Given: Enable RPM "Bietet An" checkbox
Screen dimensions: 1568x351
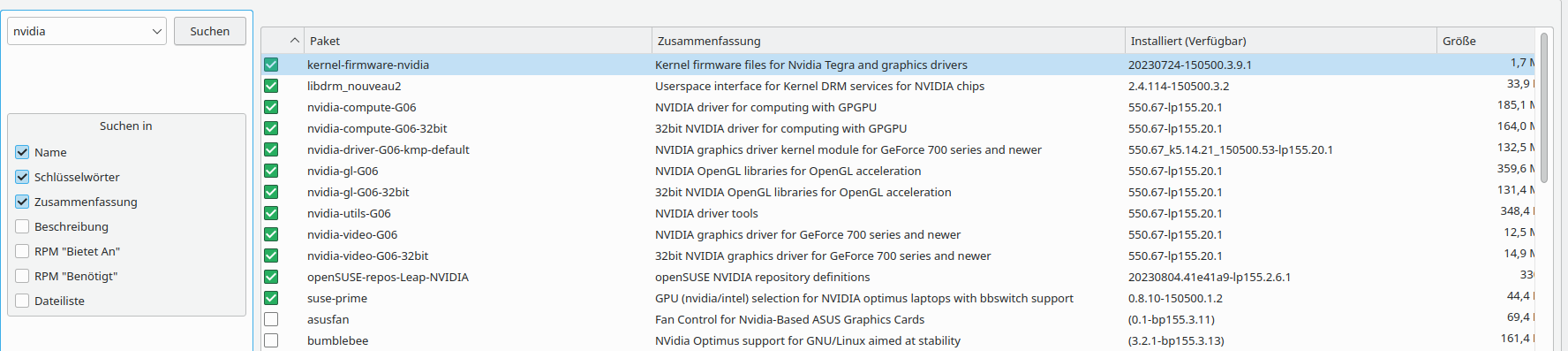Looking at the screenshot, I should [22, 251].
